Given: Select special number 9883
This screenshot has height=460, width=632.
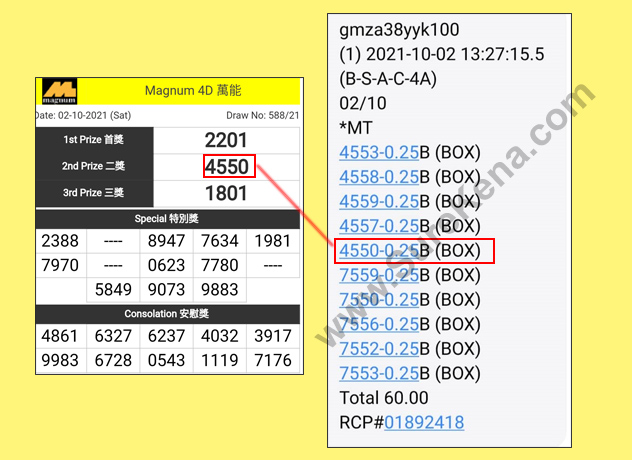Looking at the screenshot, I should coord(220,289).
